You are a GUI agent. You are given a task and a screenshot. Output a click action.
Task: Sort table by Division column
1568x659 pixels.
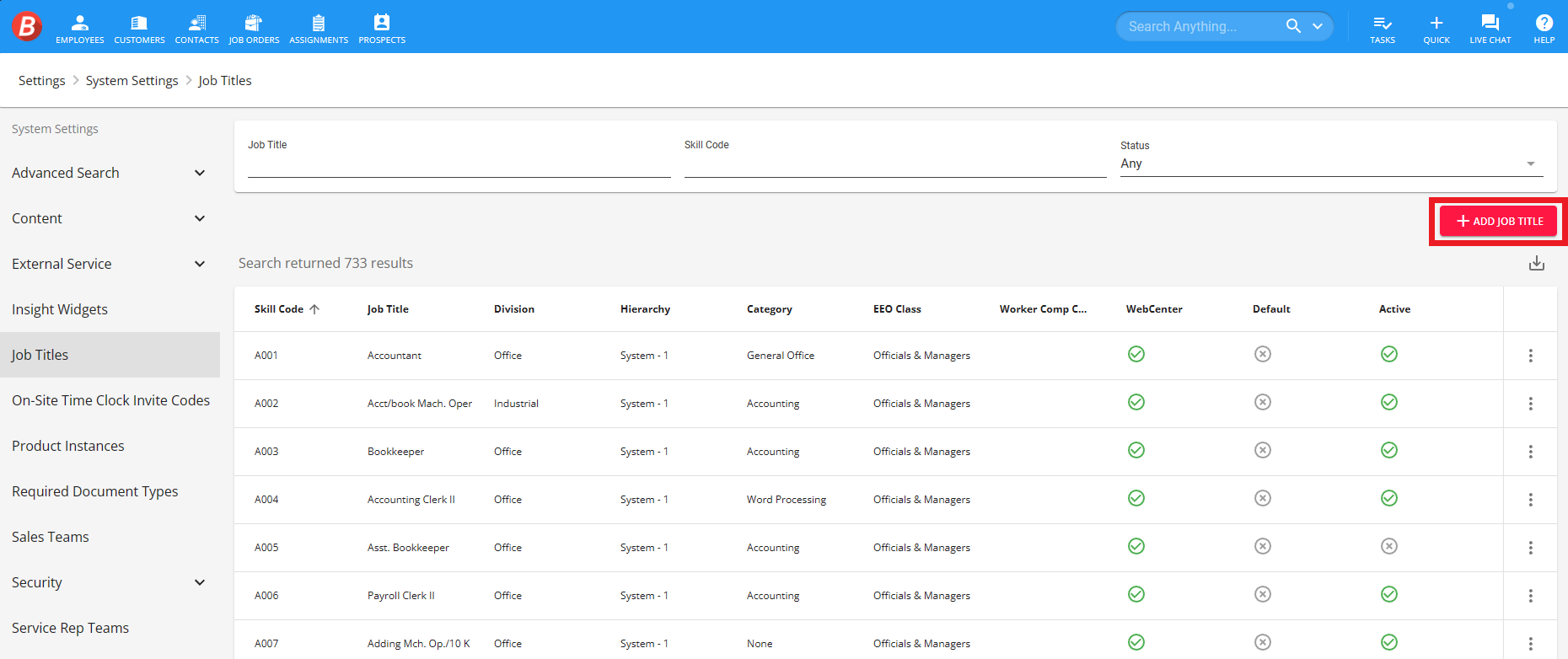pos(514,309)
